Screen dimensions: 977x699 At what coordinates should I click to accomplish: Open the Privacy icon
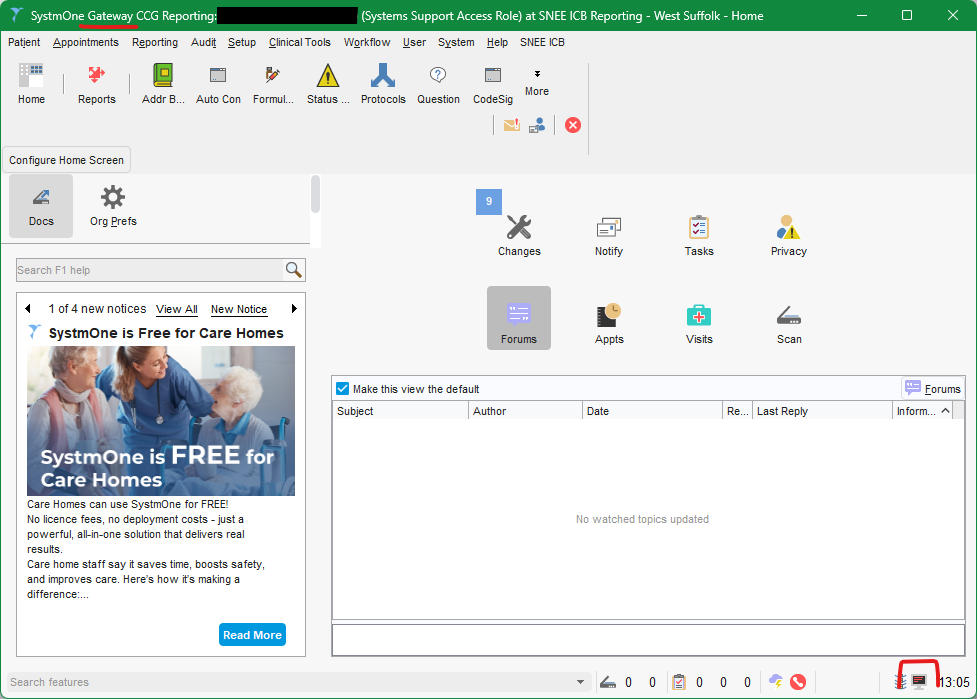click(789, 235)
